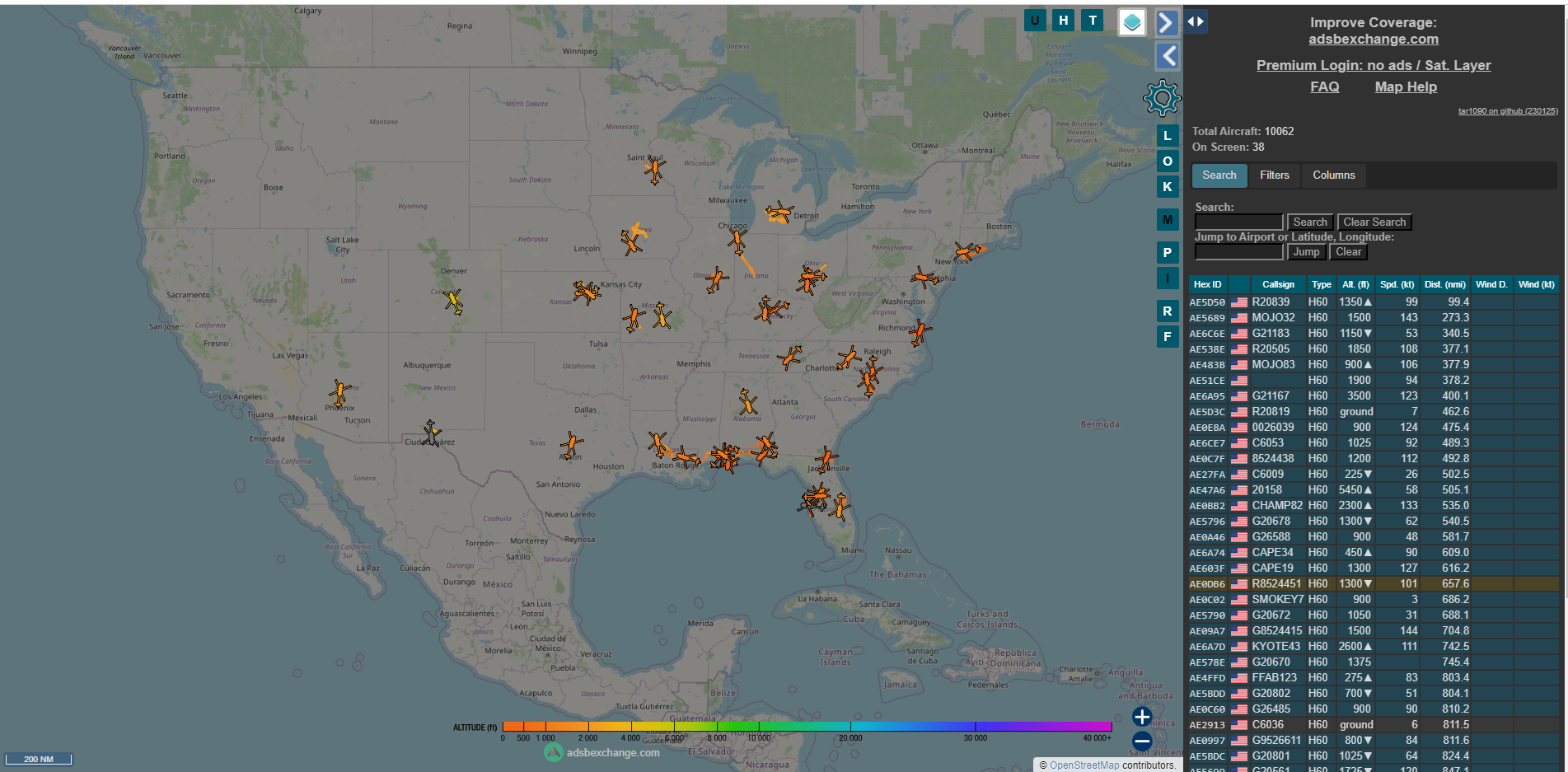Image resolution: width=1568 pixels, height=772 pixels.
Task: Click the Search button
Action: [x=1310, y=222]
